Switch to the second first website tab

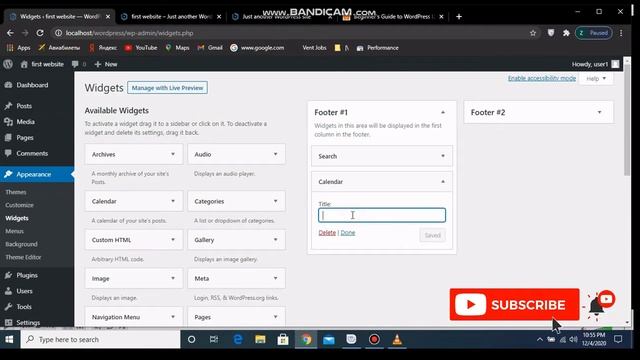point(171,17)
